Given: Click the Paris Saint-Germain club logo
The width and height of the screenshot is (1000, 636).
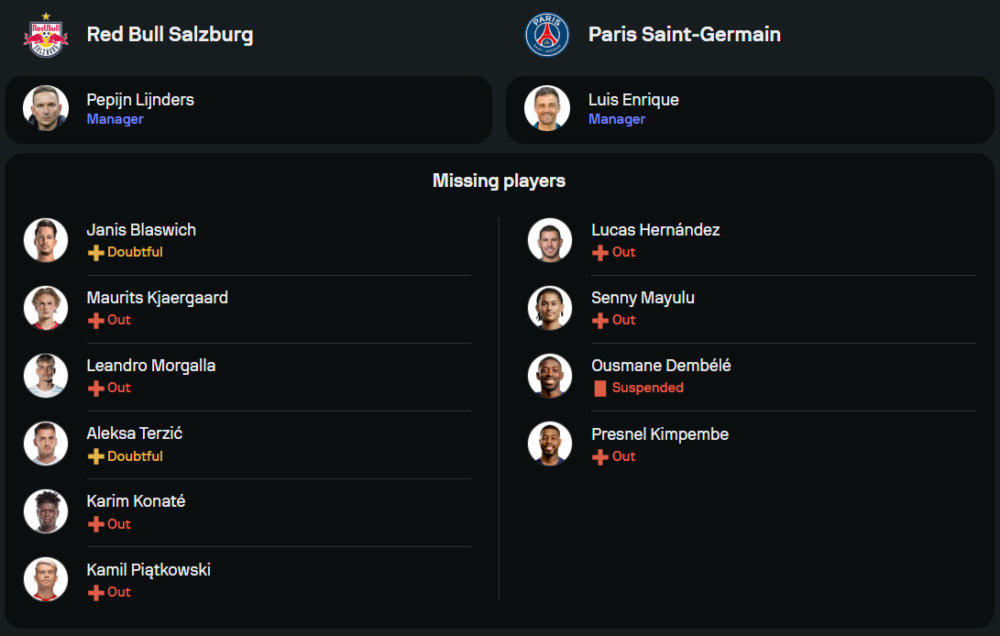Looking at the screenshot, I should tap(547, 35).
